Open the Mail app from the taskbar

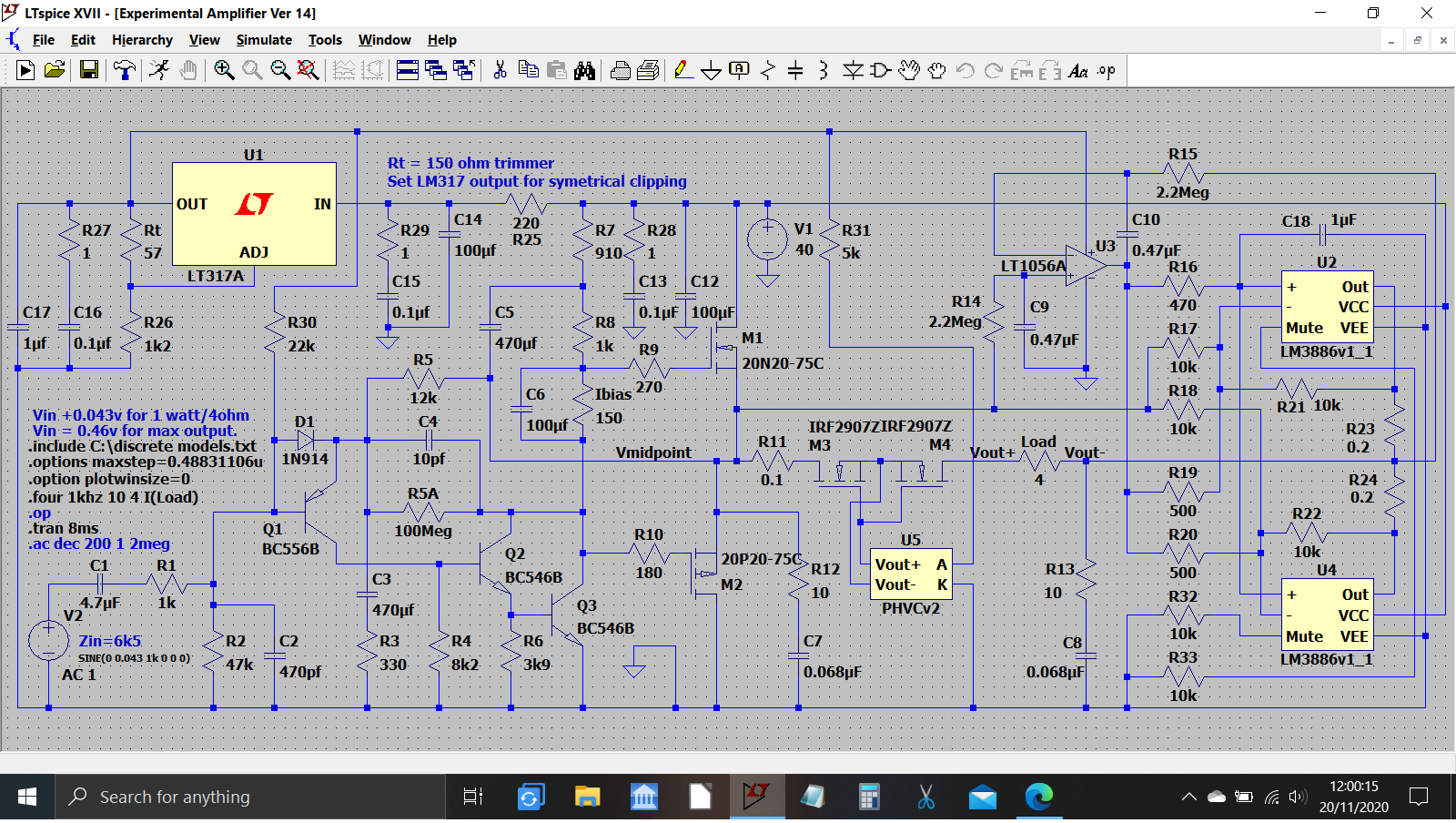pyautogui.click(x=983, y=798)
